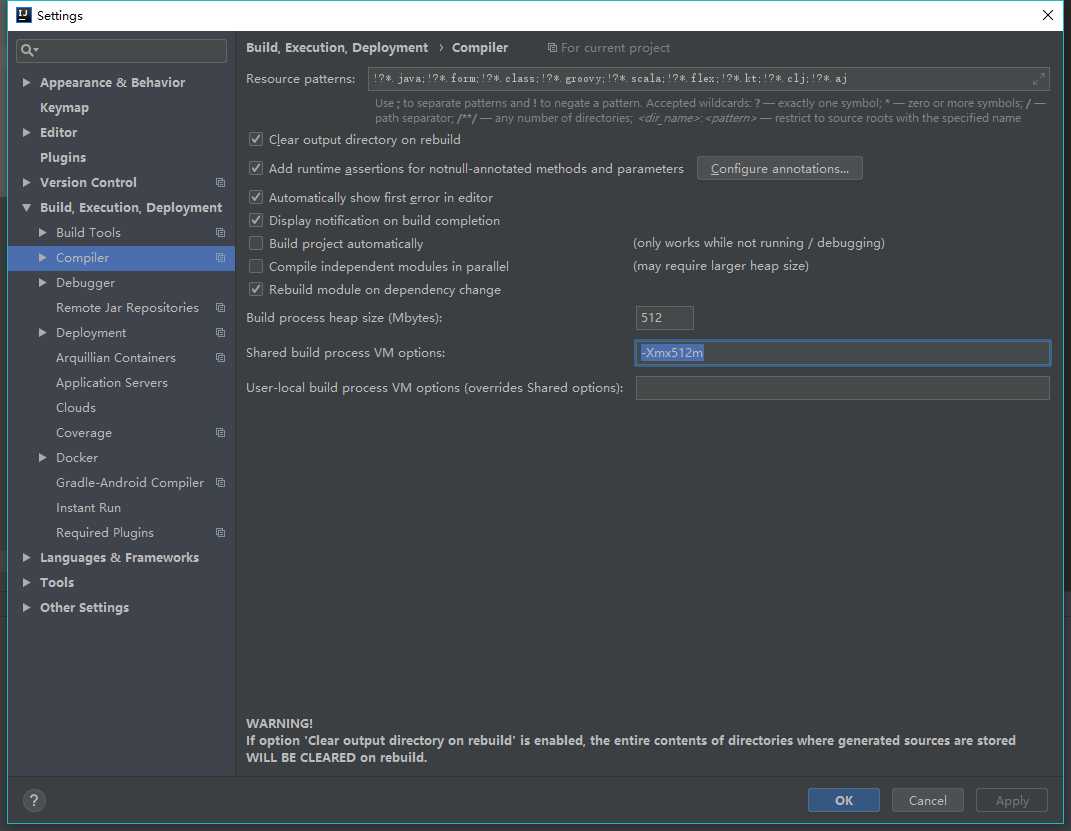Select Gradle-Android Compiler in tree
Image resolution: width=1071 pixels, height=831 pixels.
130,483
